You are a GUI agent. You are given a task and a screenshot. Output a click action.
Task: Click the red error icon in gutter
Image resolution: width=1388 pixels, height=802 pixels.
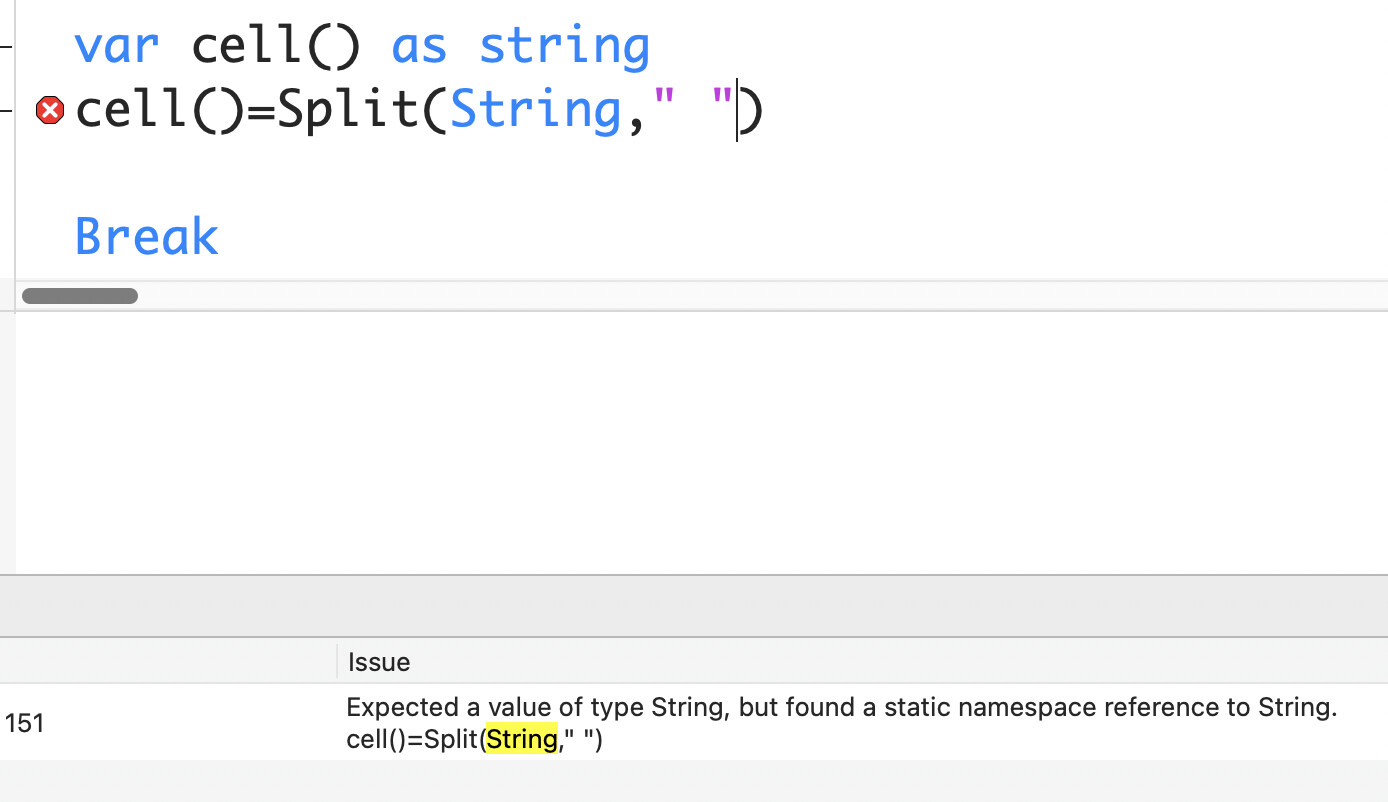click(x=49, y=110)
